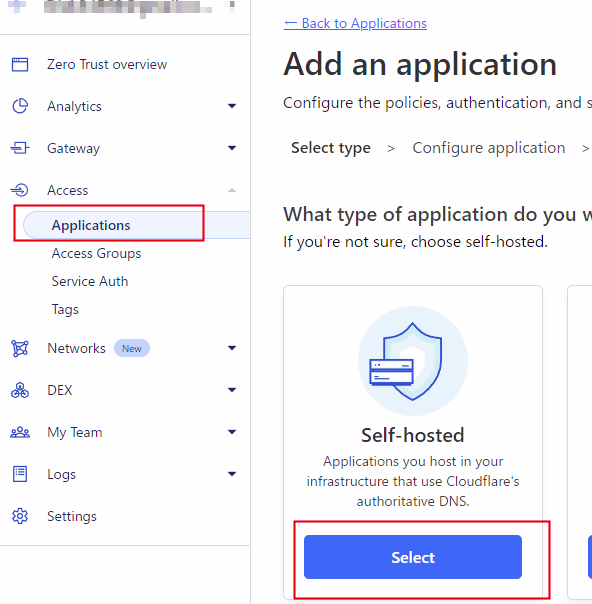Open the Logs section label
592x604 pixels.
tap(61, 475)
